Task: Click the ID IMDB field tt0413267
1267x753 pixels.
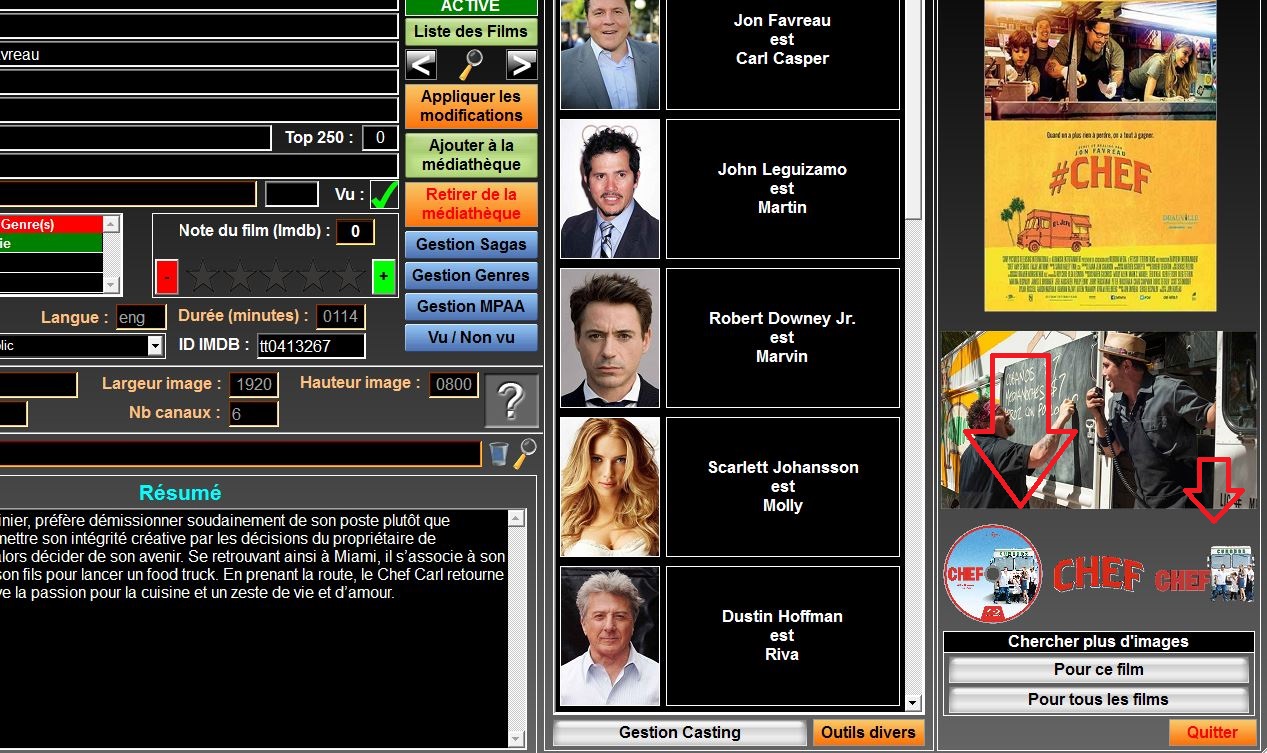Action: pos(311,346)
